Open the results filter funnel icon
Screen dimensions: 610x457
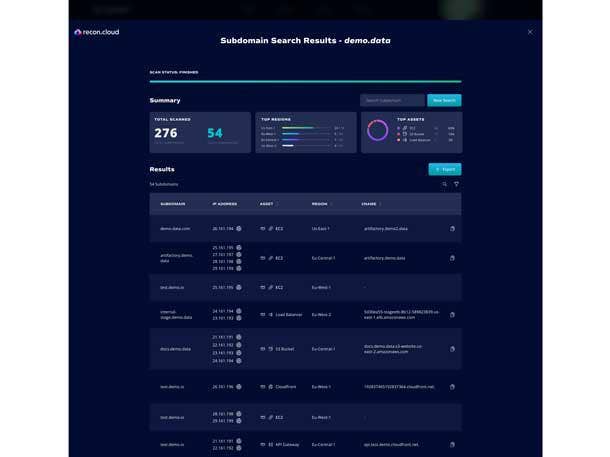457,184
